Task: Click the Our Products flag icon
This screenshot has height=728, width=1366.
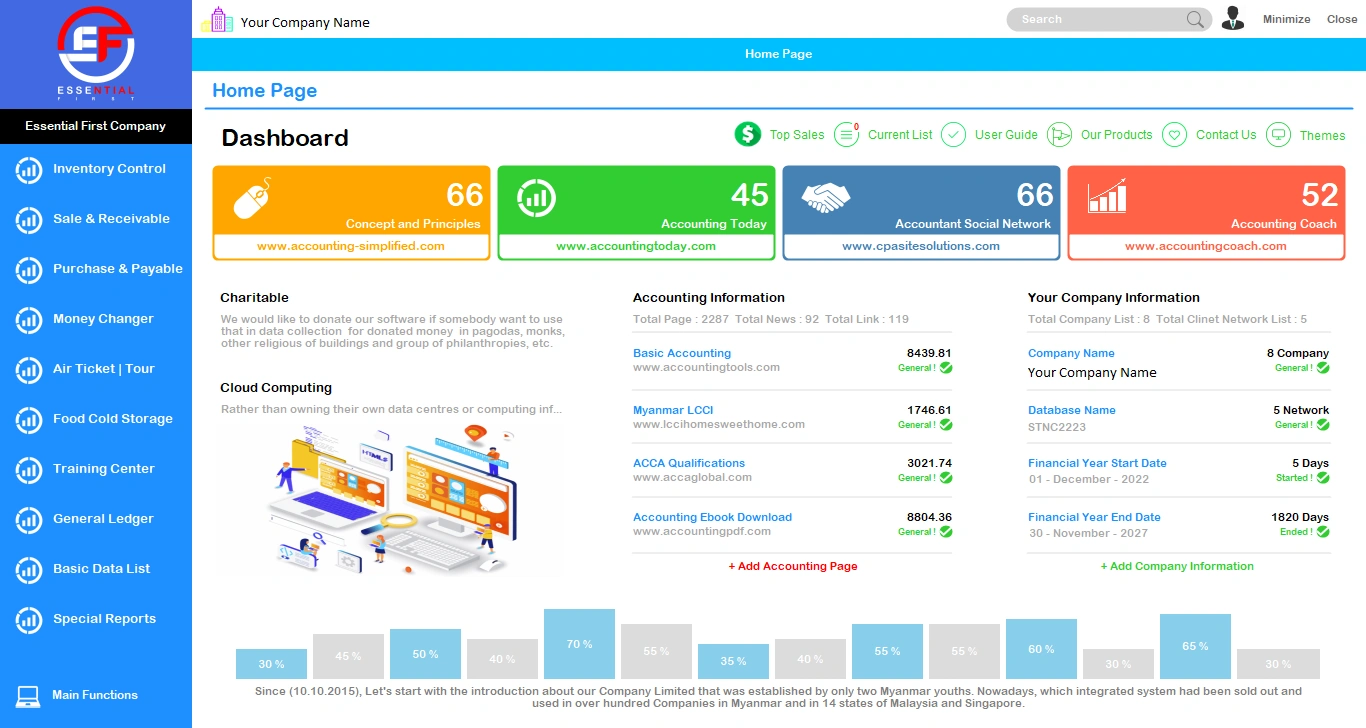Action: coord(1059,134)
